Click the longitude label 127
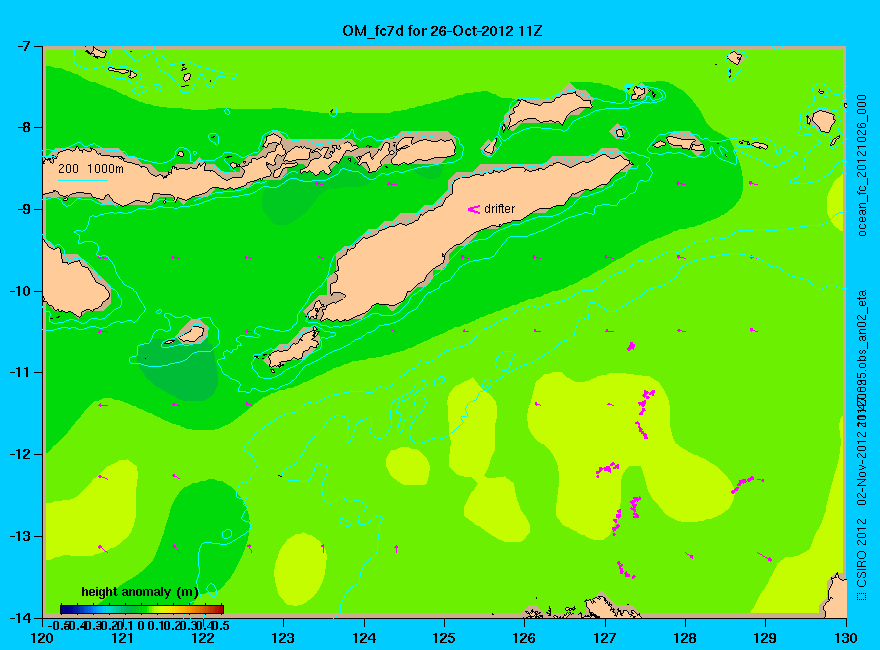Screen dimensions: 880x650 point(605,638)
